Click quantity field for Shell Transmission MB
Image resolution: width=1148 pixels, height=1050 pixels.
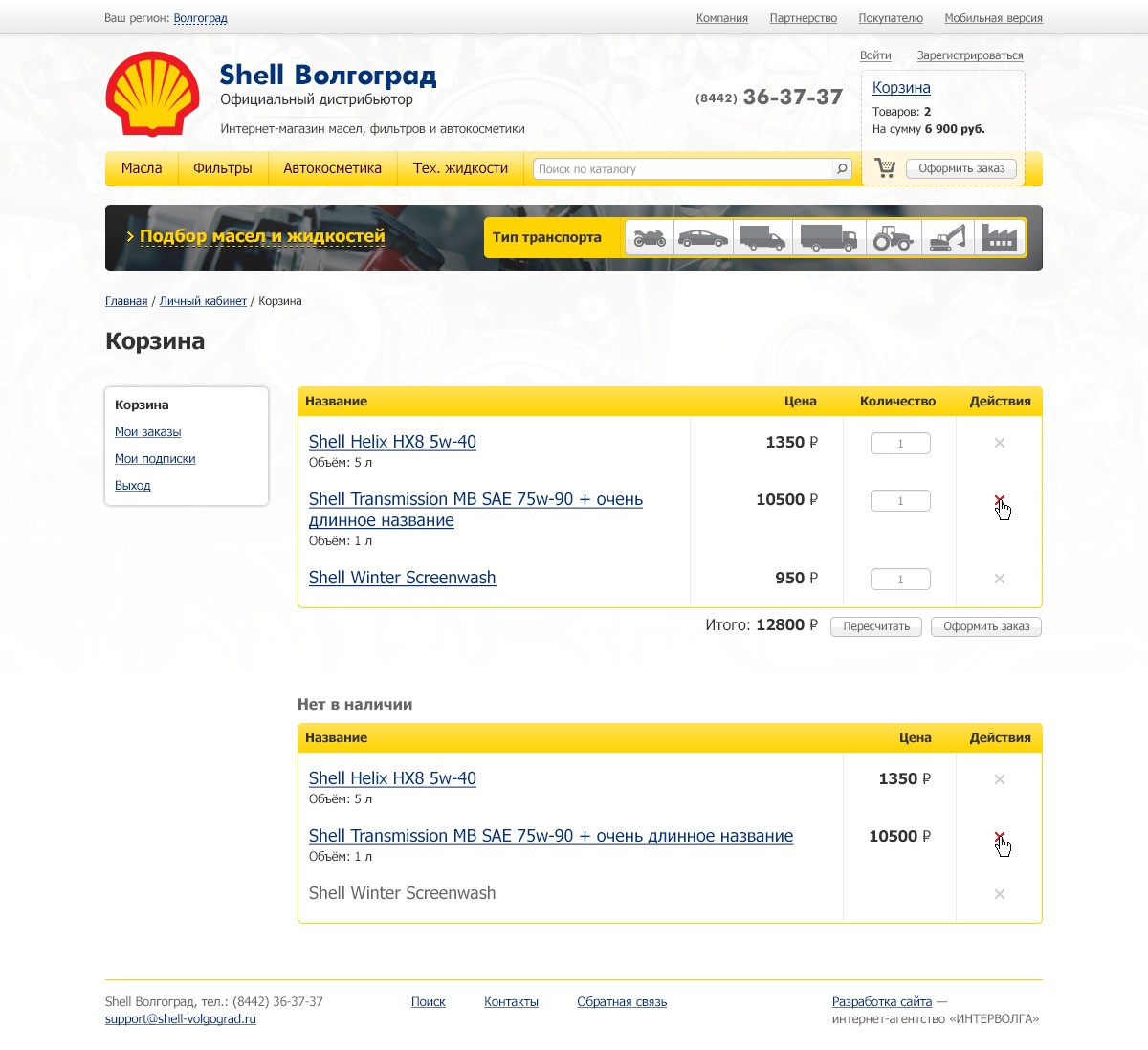[x=900, y=501]
